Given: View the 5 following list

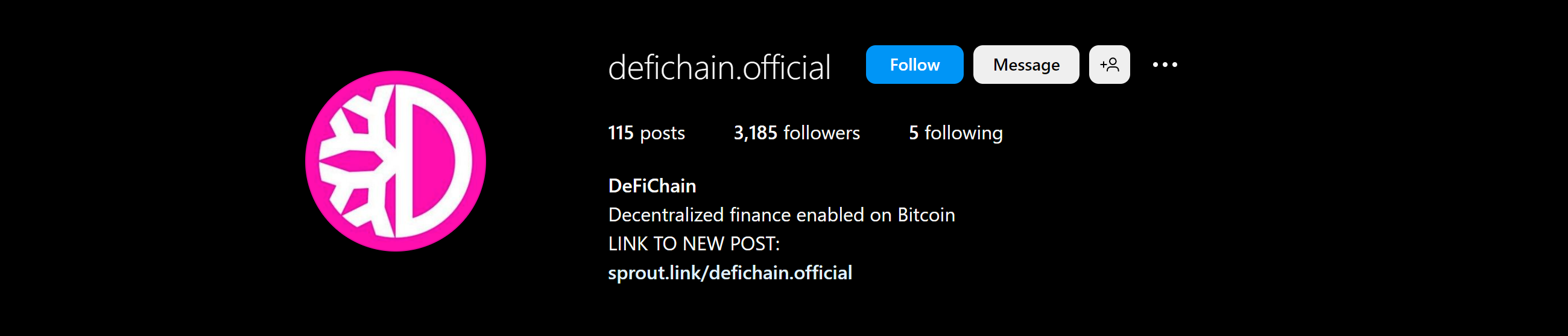Looking at the screenshot, I should [x=955, y=133].
